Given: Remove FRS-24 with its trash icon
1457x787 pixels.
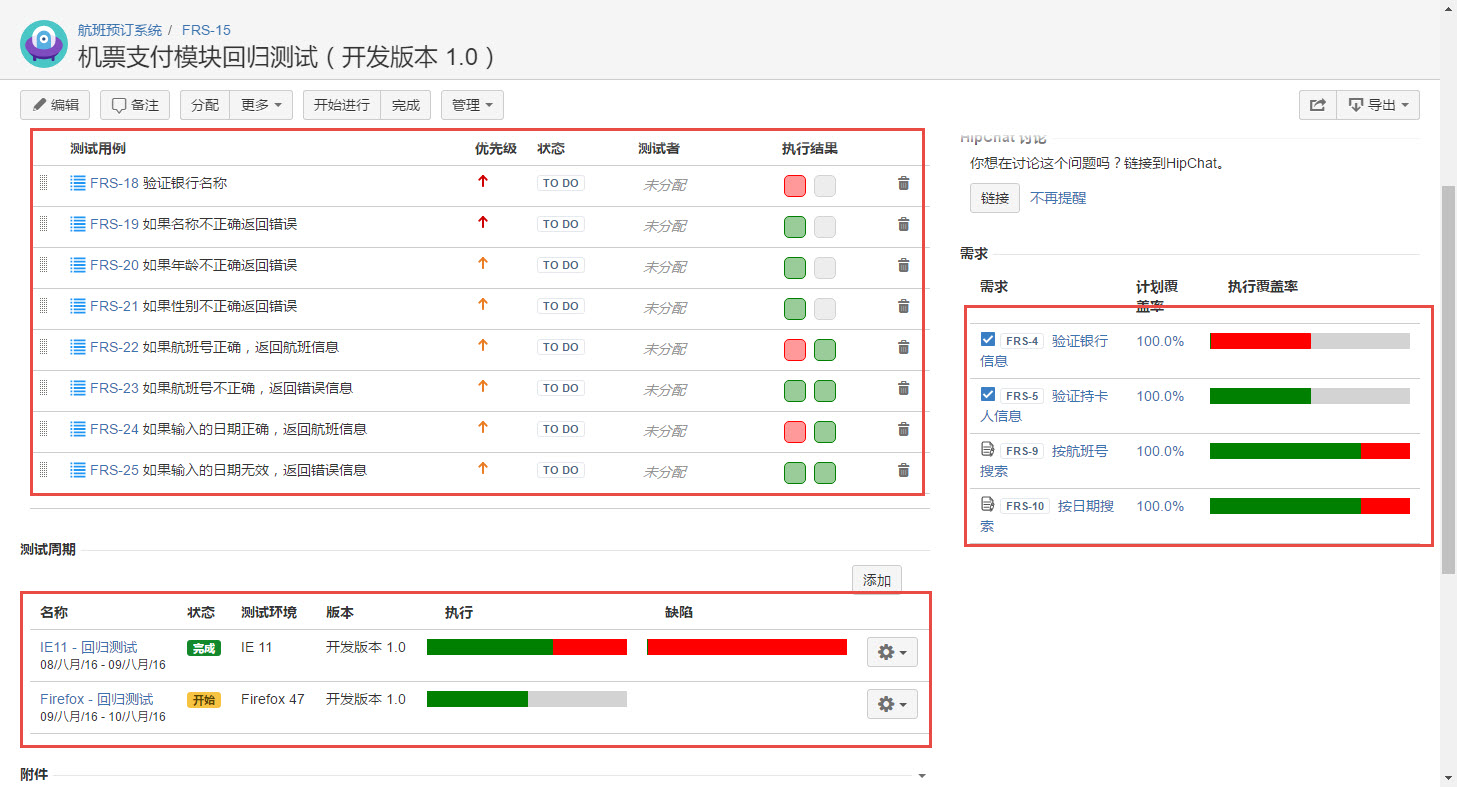Looking at the screenshot, I should [903, 429].
